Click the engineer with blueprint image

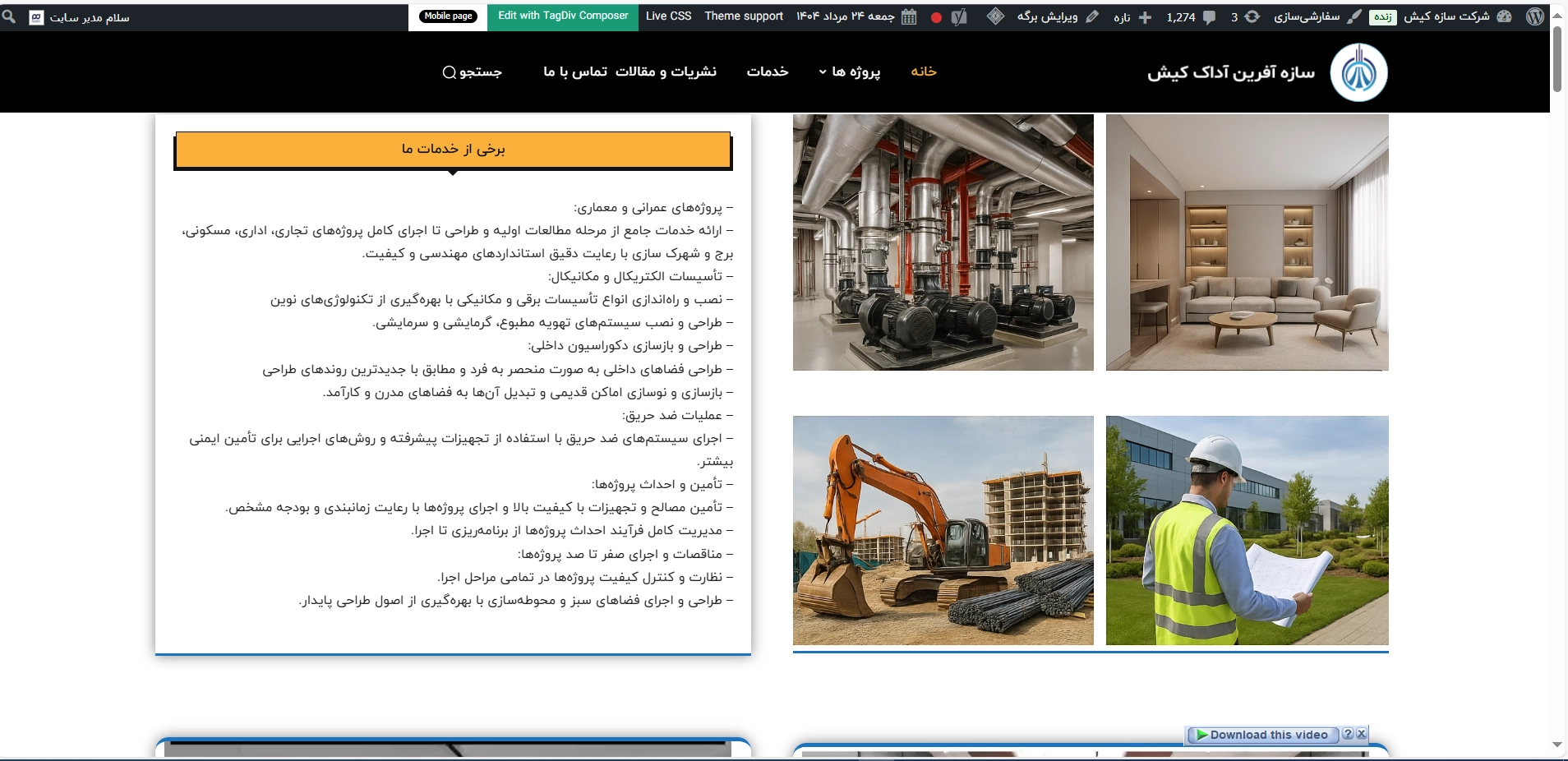[x=1247, y=530]
